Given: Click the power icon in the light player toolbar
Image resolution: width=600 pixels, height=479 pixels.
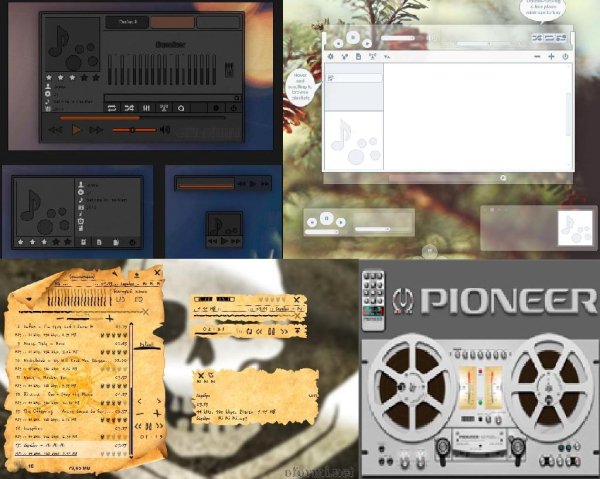Looking at the screenshot, I should pos(566,57).
